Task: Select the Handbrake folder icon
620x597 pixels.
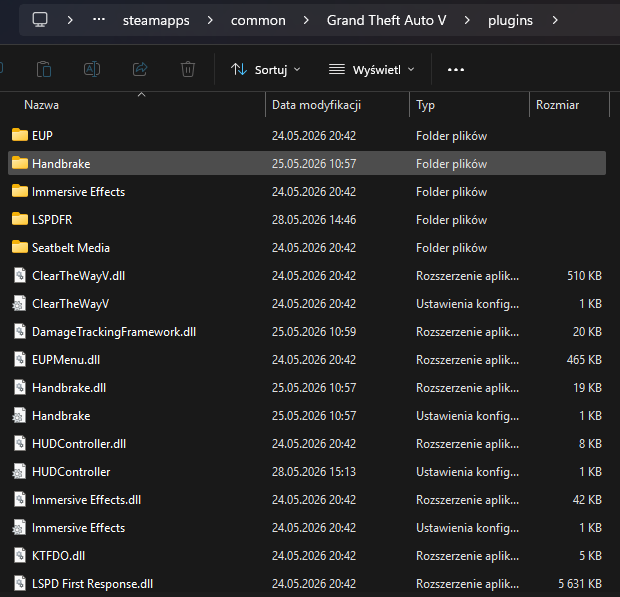Action: 20,163
